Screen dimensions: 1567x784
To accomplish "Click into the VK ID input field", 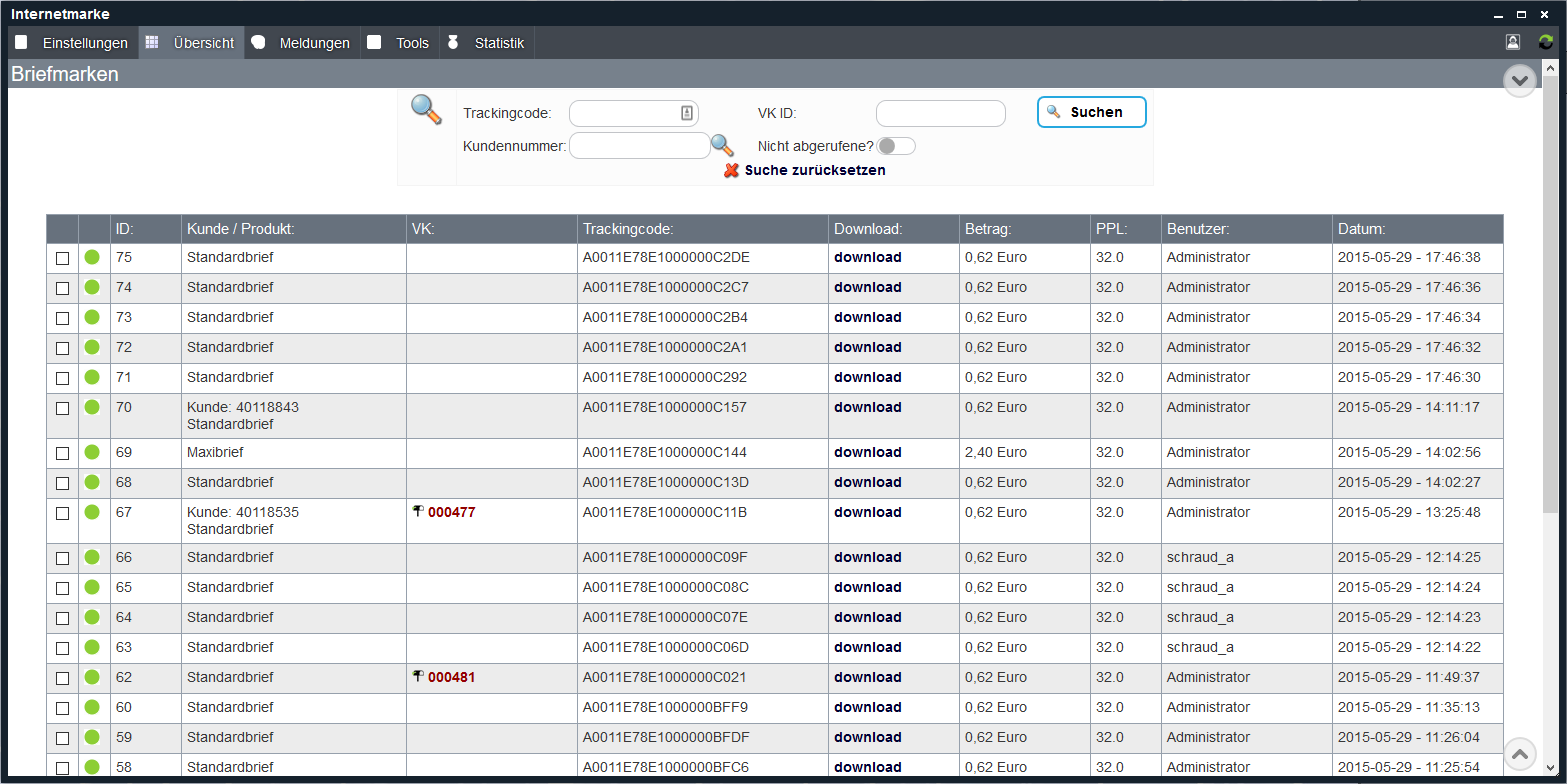I will coord(940,113).
